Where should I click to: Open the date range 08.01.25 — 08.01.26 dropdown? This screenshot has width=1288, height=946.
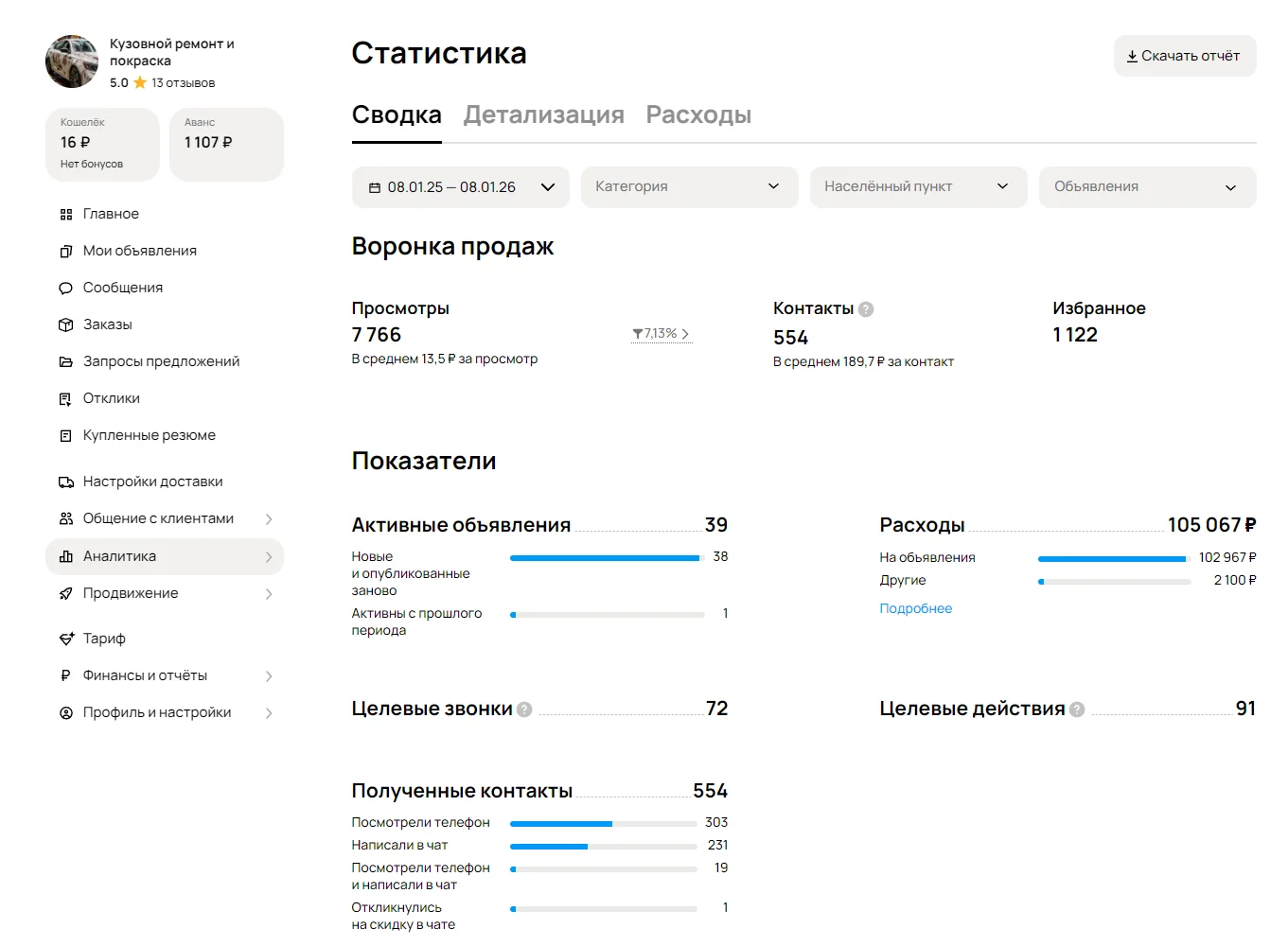point(461,187)
